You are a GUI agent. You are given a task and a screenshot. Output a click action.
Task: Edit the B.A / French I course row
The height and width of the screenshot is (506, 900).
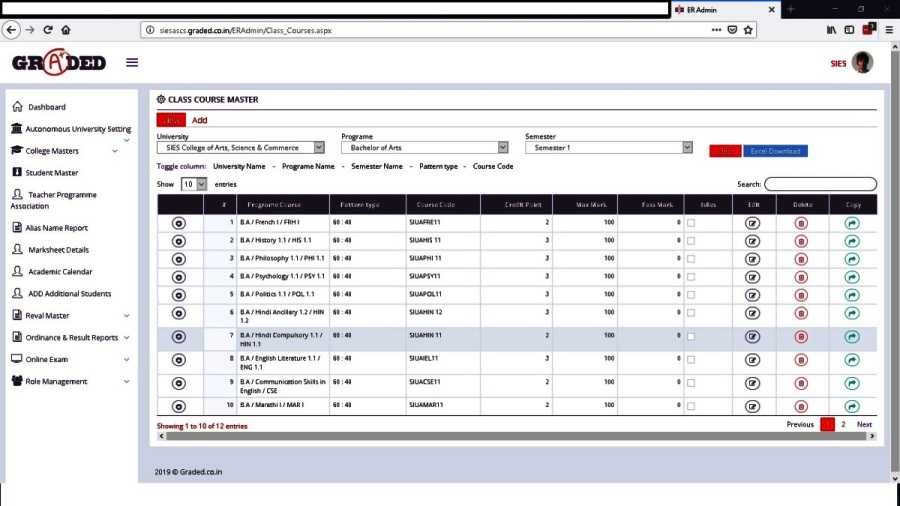[x=752, y=223]
